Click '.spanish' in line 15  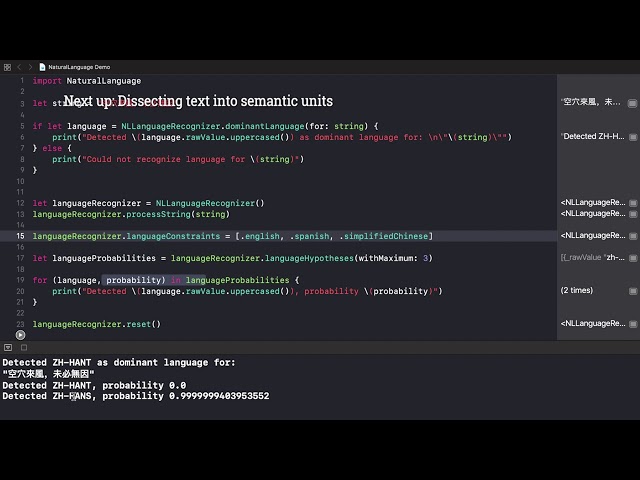click(x=309, y=236)
